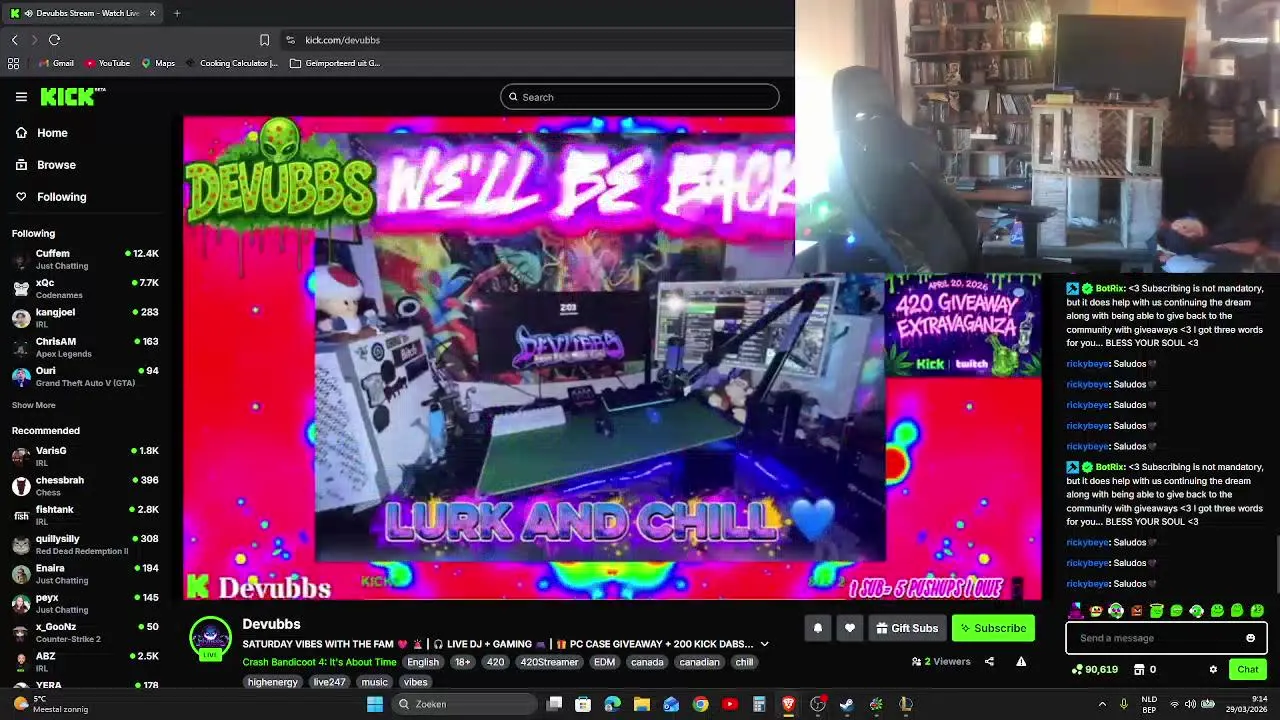This screenshot has height=720, width=1280.
Task: Open the Cooking Calculator bookmark
Action: point(231,63)
